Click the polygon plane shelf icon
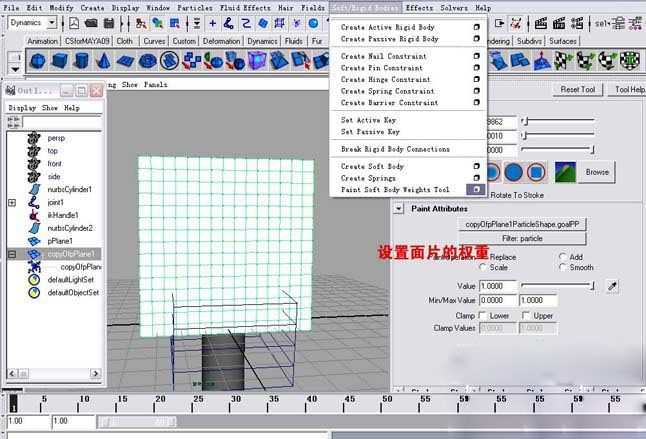 (x=125, y=61)
